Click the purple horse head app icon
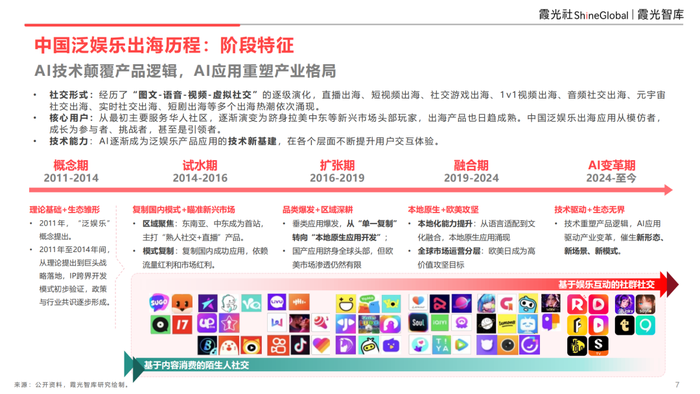 [346, 345]
